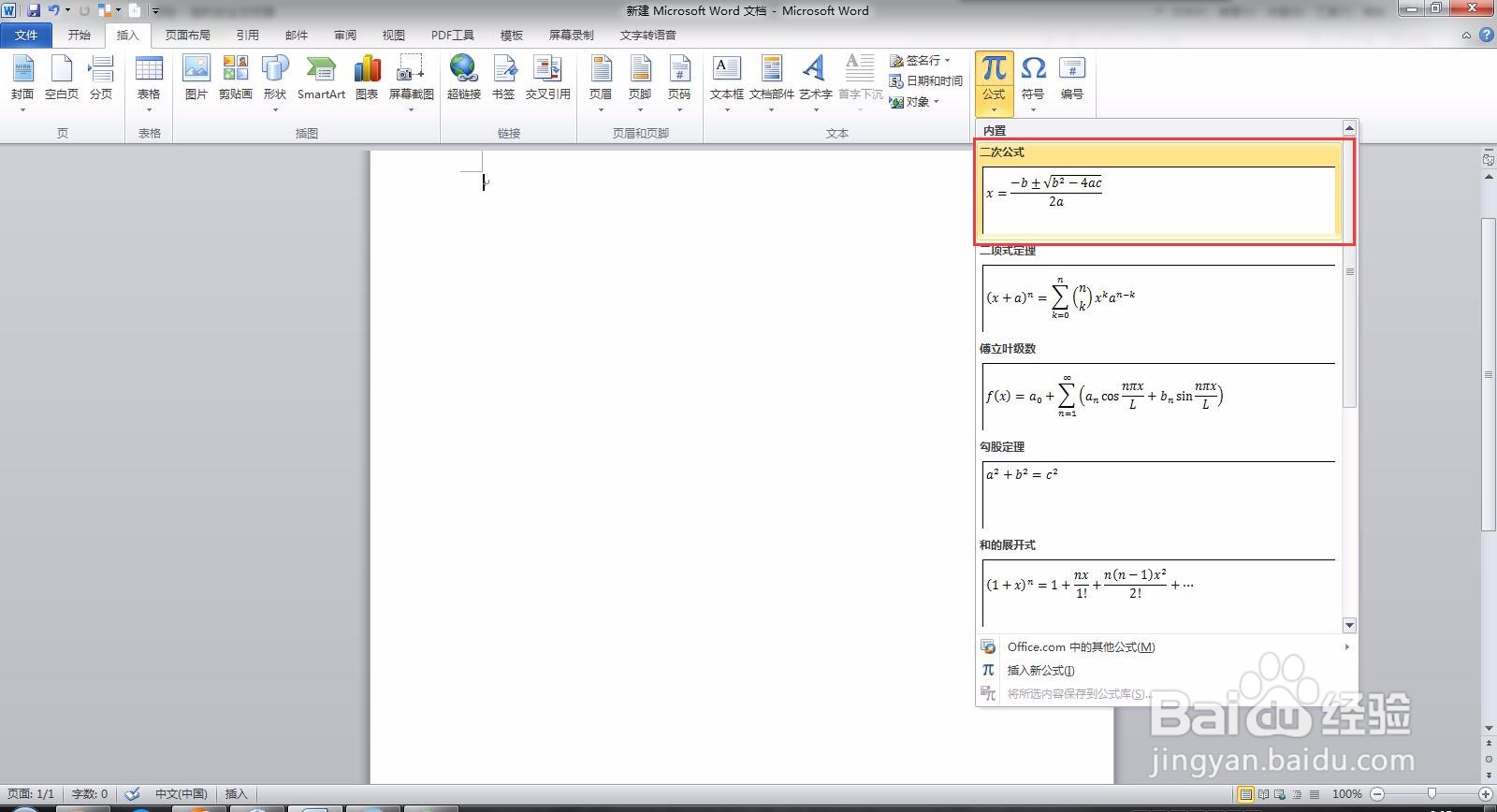
Task: Open the File (文件) tab
Action: [26, 35]
